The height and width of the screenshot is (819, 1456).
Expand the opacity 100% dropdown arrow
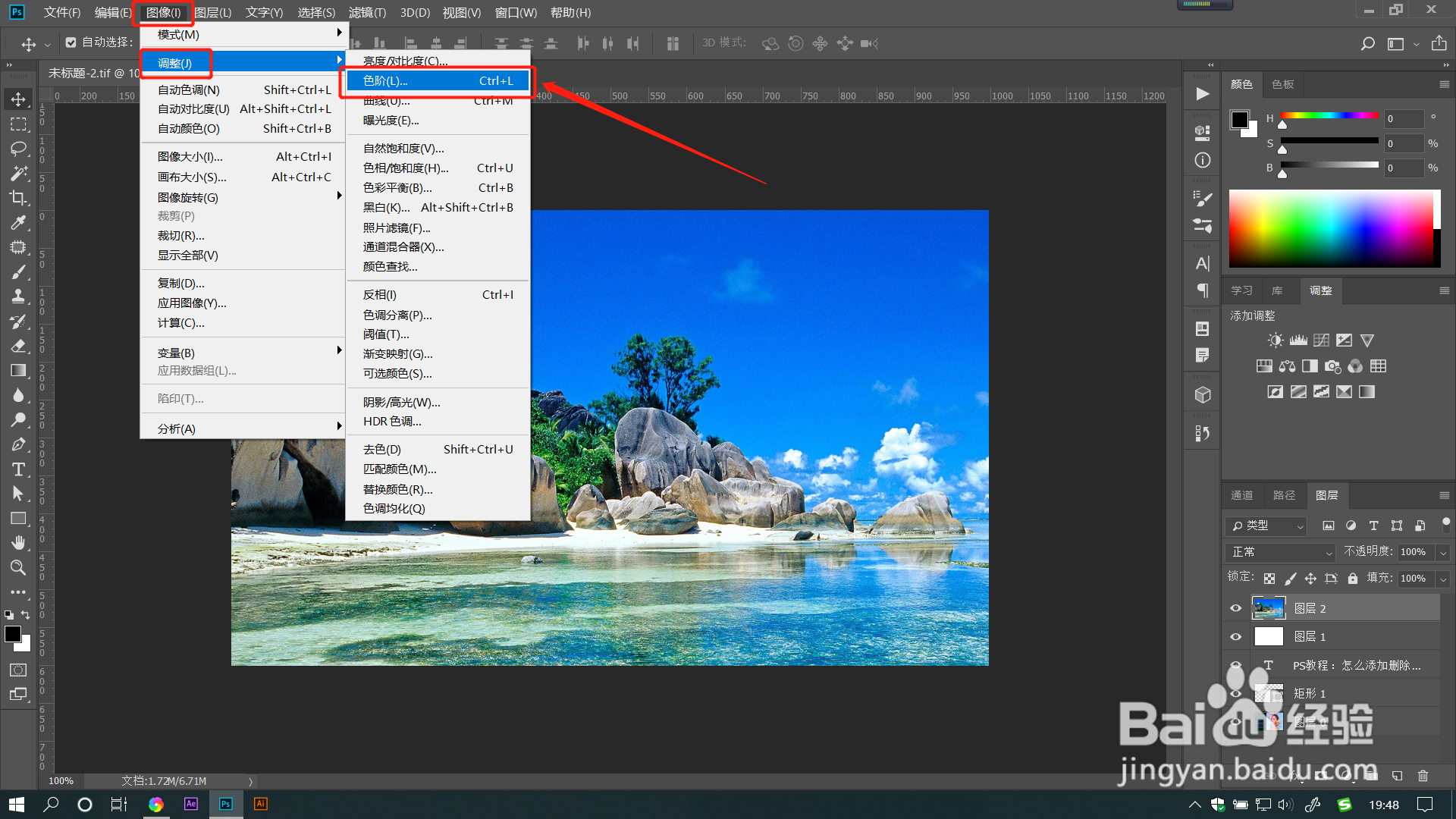pyautogui.click(x=1443, y=553)
